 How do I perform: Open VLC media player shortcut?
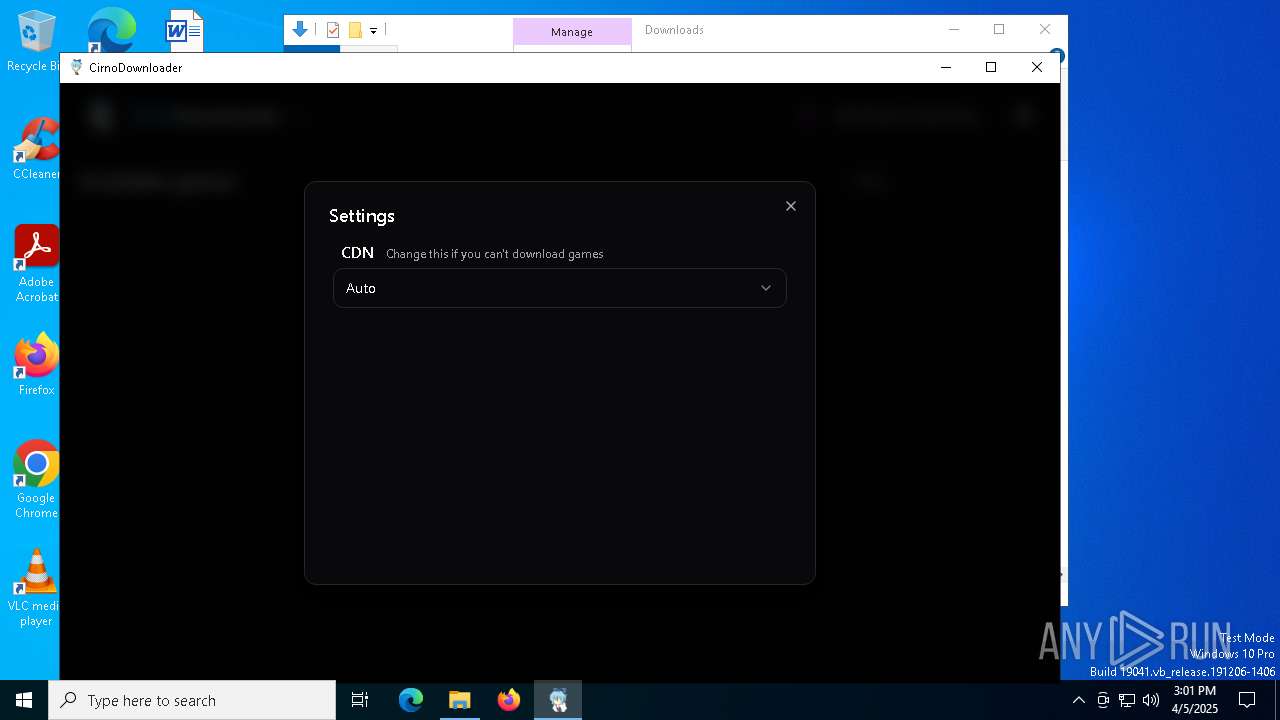coord(36,588)
